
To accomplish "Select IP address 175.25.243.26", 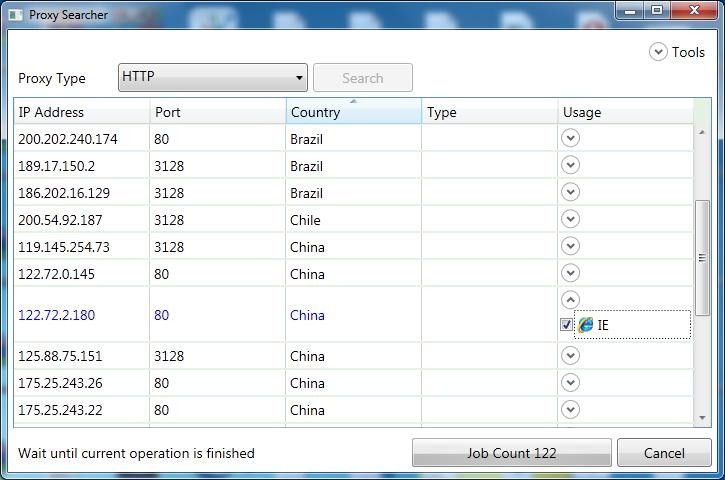I will tap(60, 383).
